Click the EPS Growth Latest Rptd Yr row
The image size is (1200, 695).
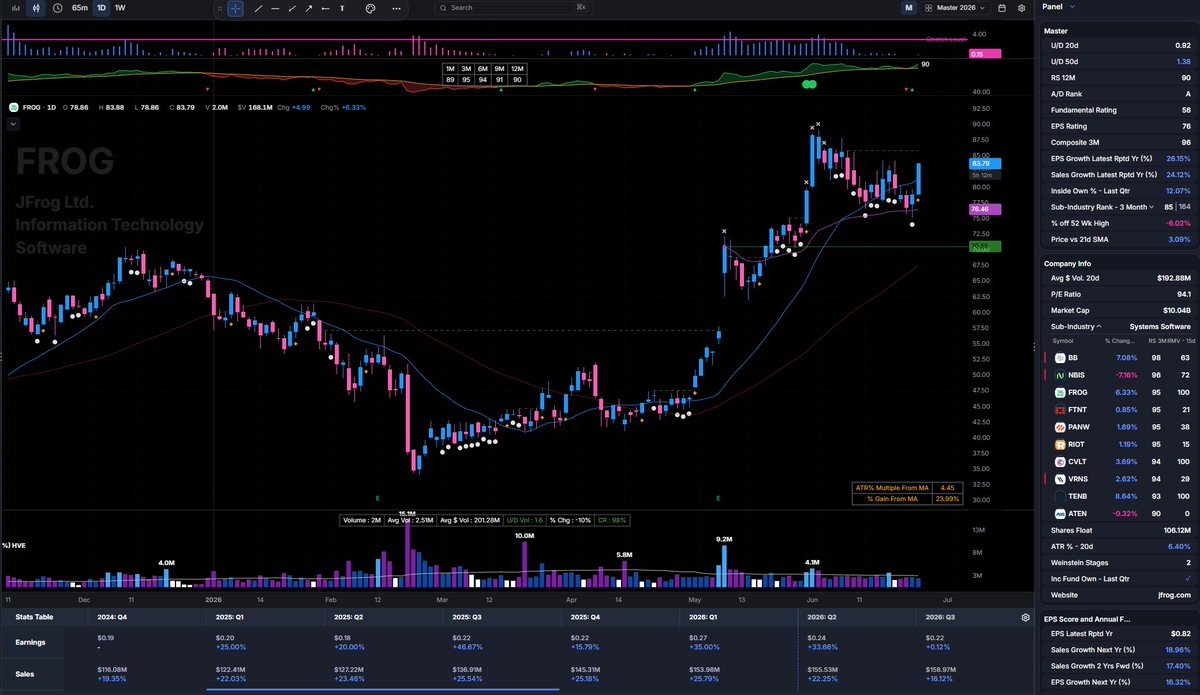point(1119,159)
